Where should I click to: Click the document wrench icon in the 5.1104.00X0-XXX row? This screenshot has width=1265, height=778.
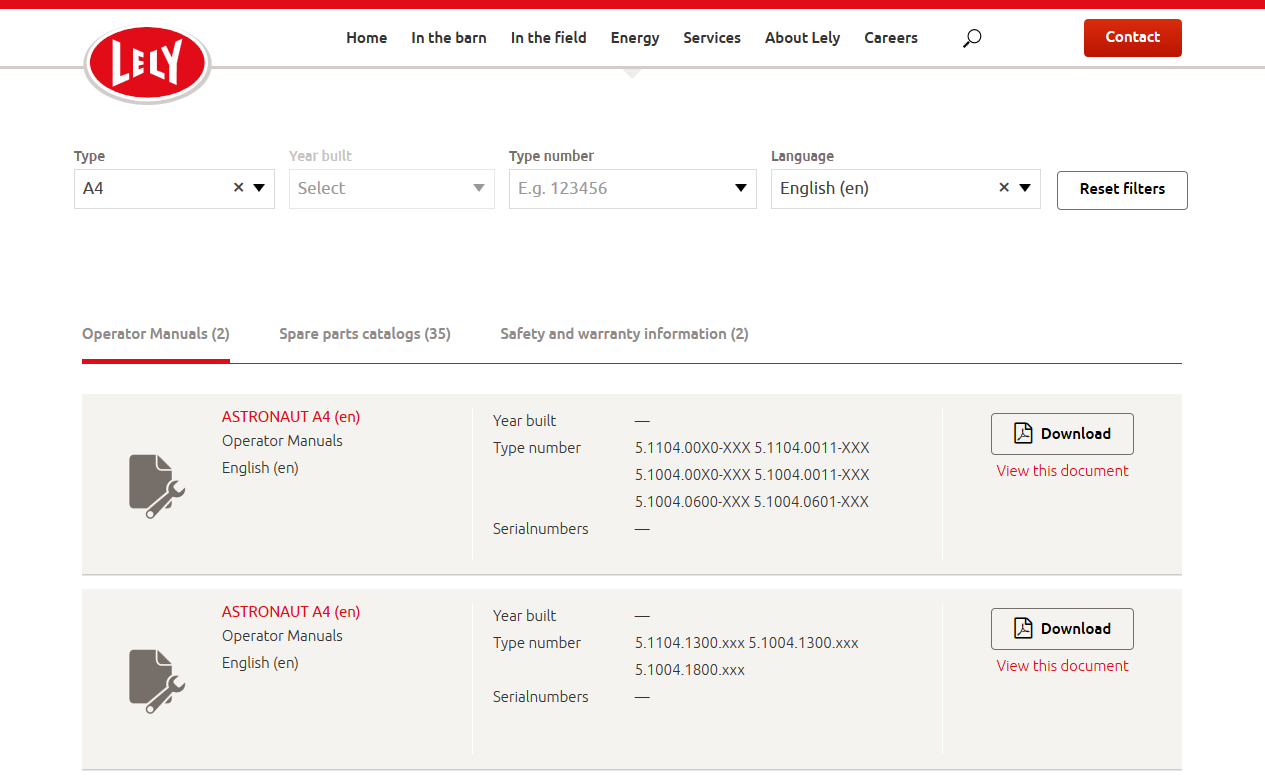coord(157,486)
